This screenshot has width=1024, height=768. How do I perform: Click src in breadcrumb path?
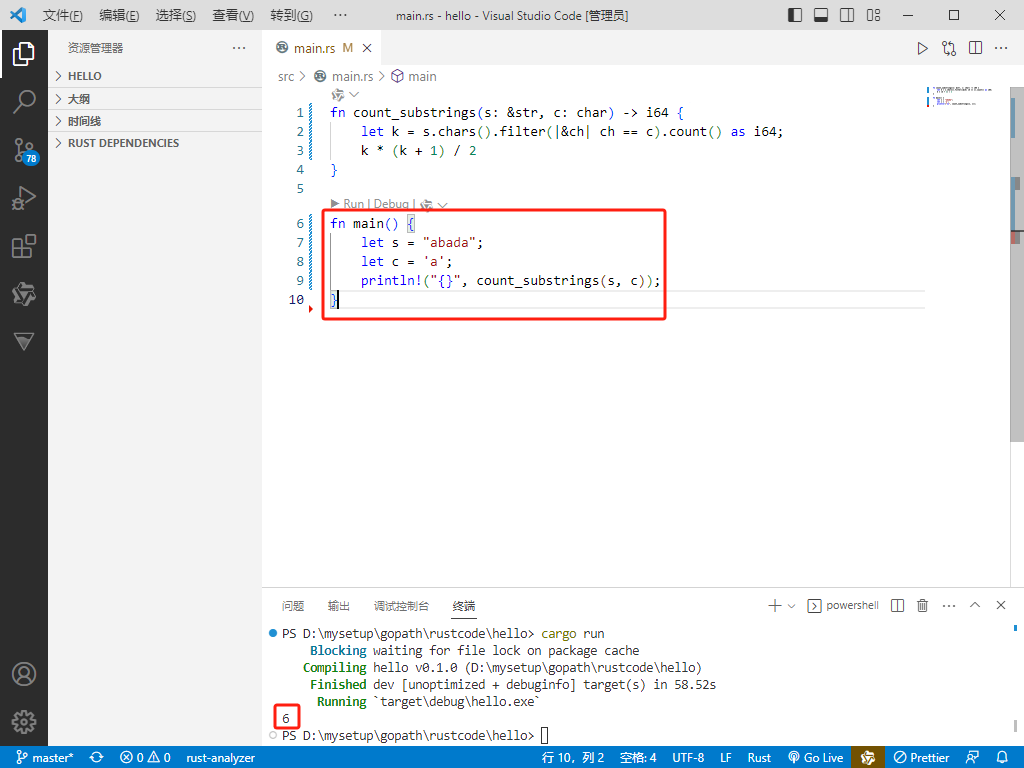pyautogui.click(x=286, y=76)
